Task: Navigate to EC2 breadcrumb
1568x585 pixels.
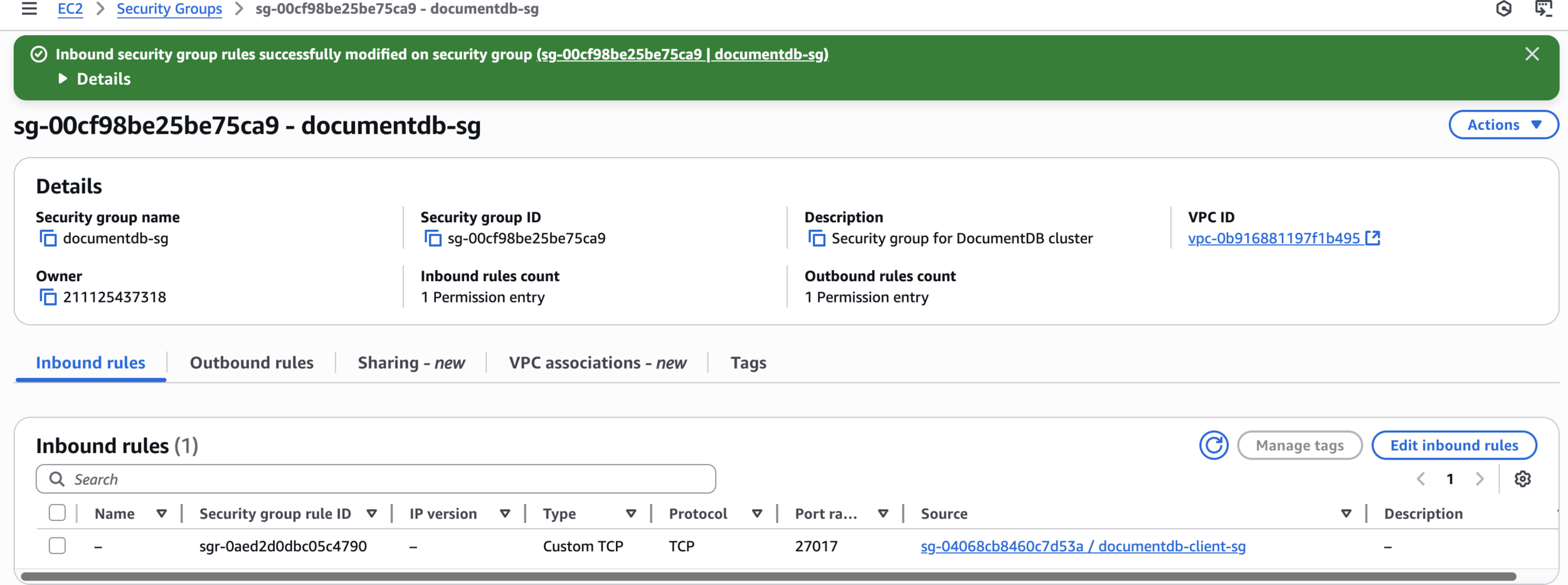Action: click(70, 9)
